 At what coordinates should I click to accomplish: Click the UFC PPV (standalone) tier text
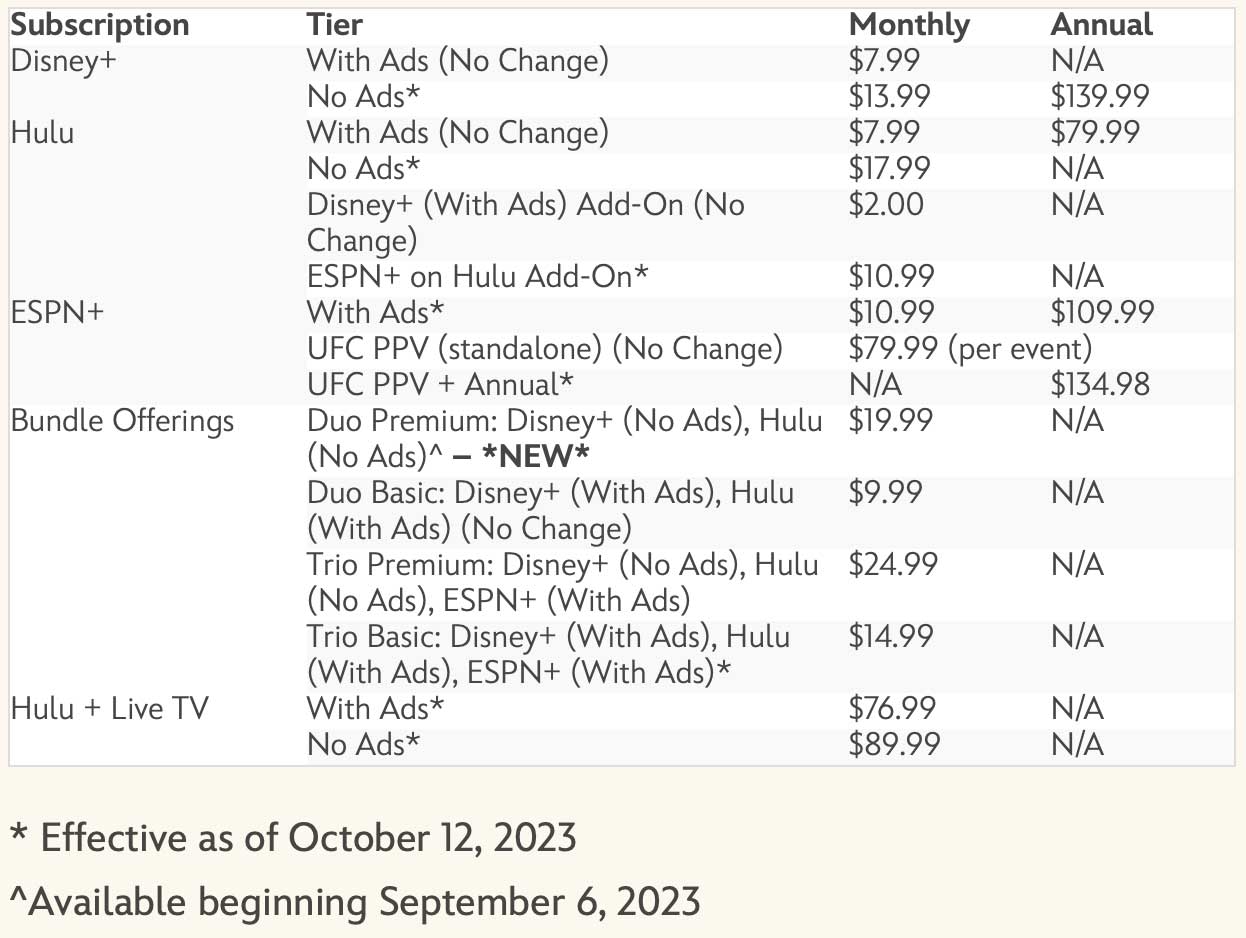pos(544,349)
